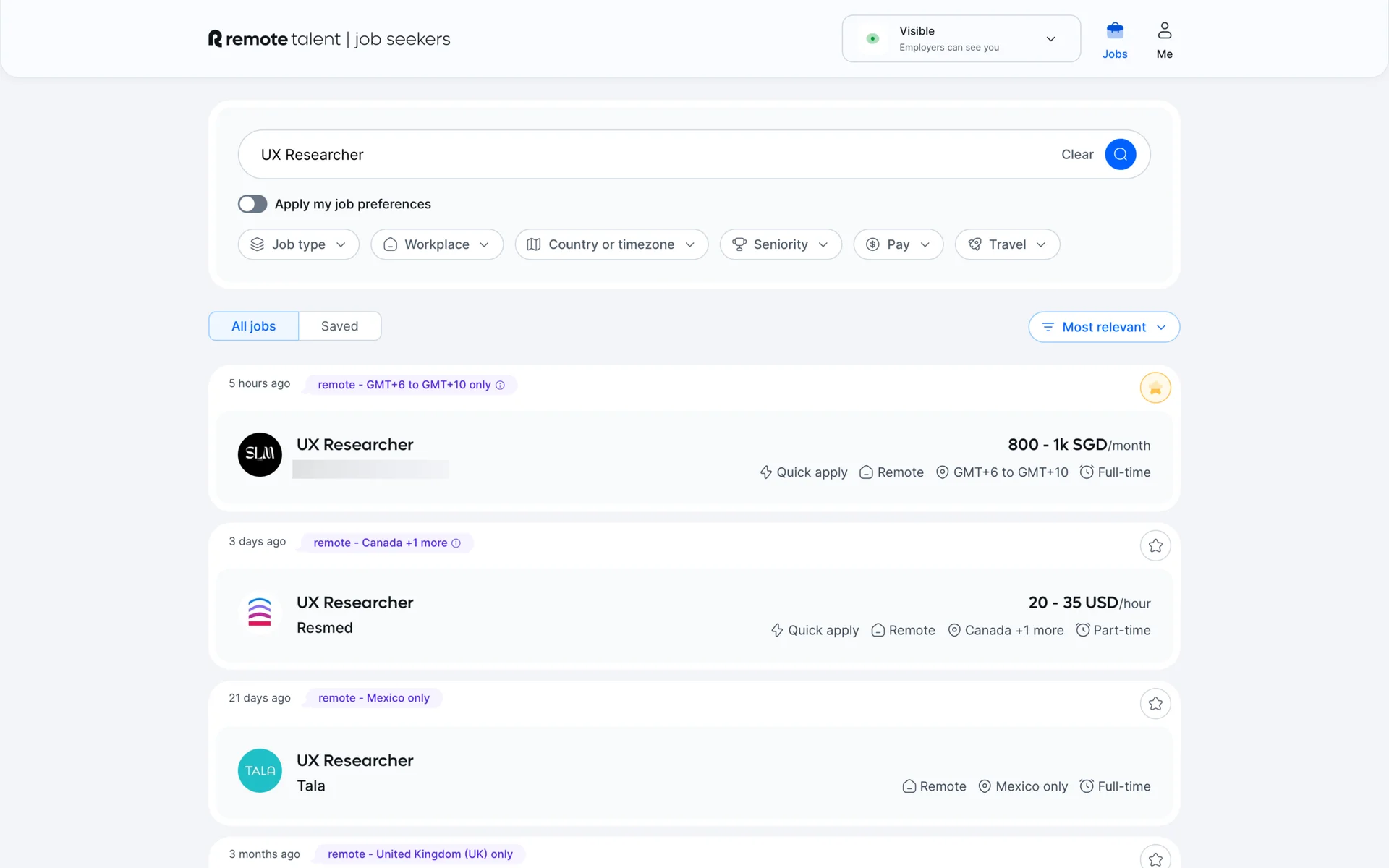Image resolution: width=1389 pixels, height=868 pixels.
Task: Open the Country or timezone dropdown
Action: click(611, 244)
